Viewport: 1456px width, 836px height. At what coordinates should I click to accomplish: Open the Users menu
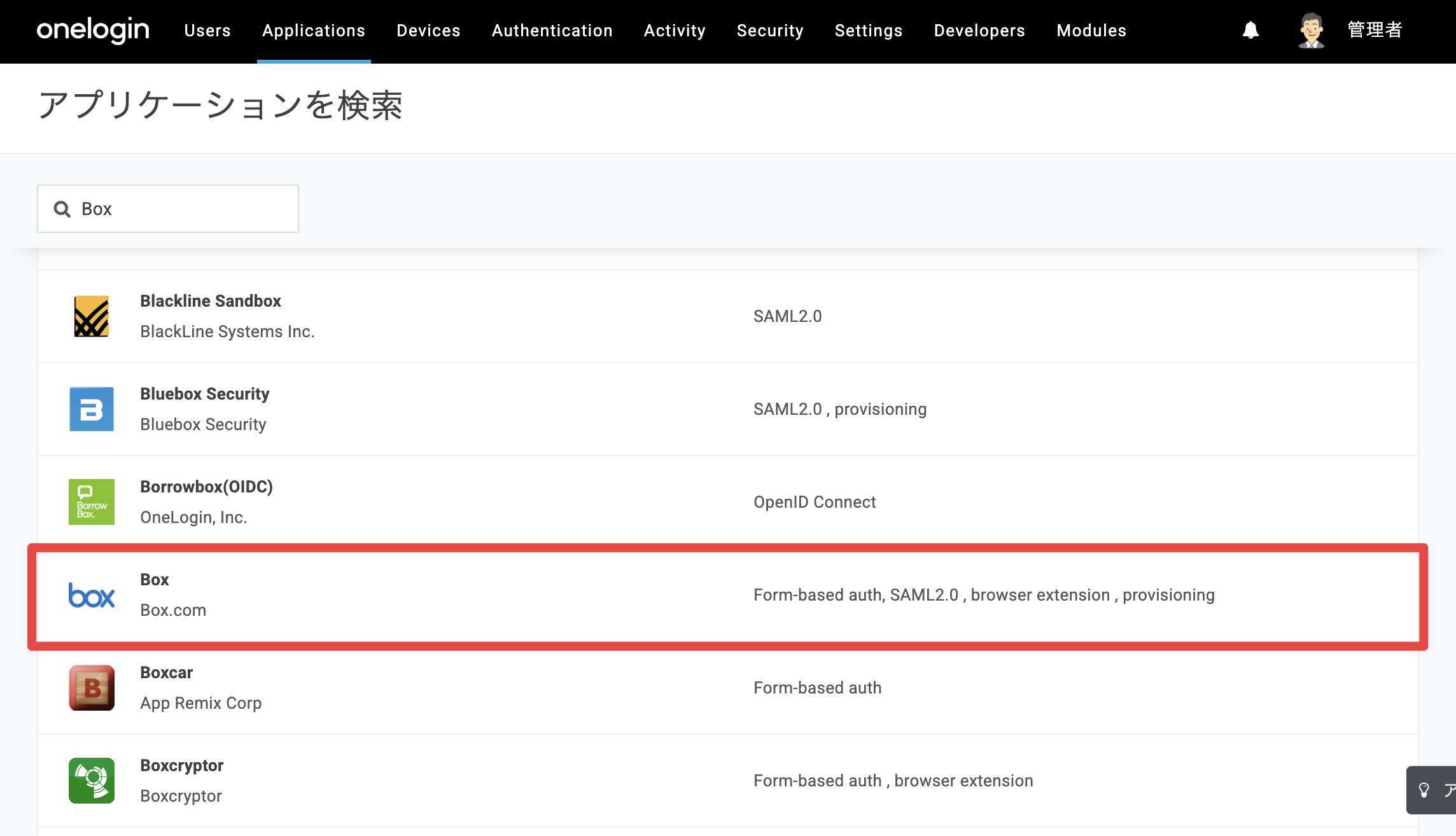pyautogui.click(x=207, y=31)
